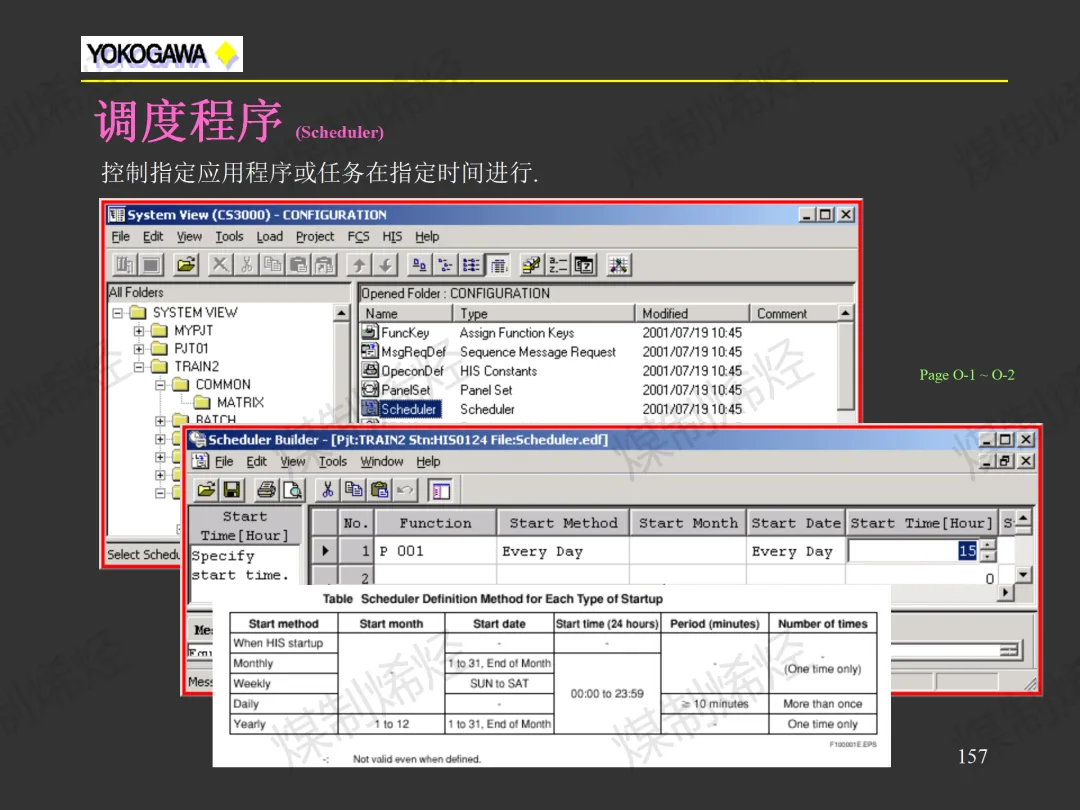The image size is (1080, 810).
Task: Open the FCS menu in System View
Action: [358, 236]
